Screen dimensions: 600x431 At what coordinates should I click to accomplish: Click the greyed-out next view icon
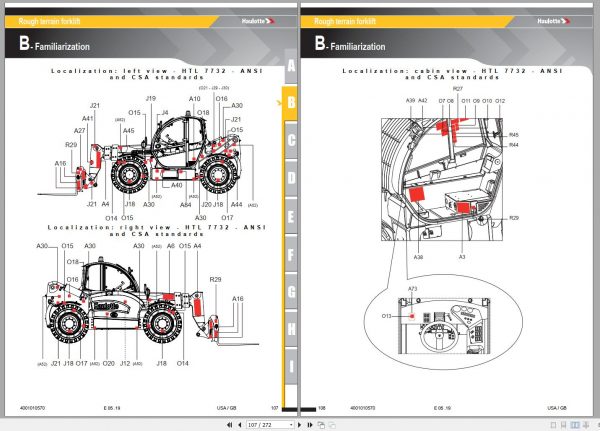click(332, 425)
